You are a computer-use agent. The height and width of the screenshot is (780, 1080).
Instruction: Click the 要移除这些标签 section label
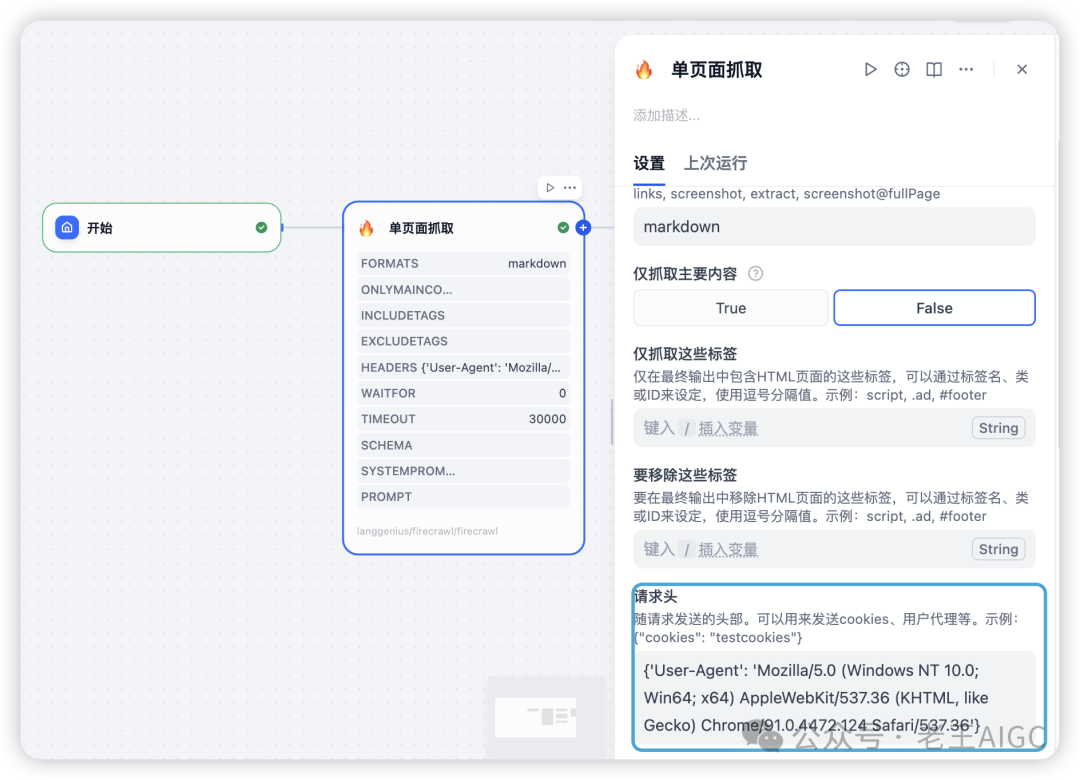point(685,475)
